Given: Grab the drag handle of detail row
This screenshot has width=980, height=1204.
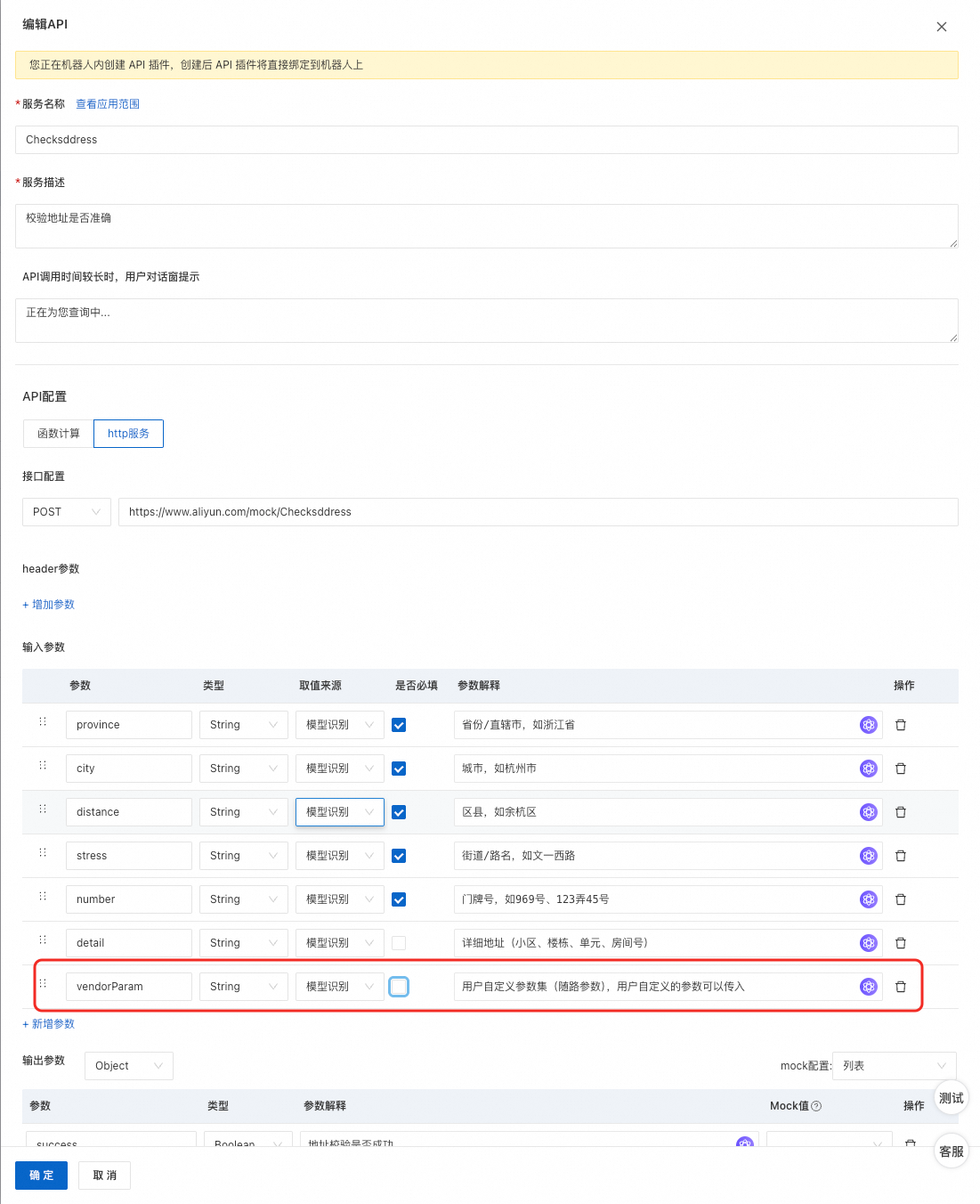Looking at the screenshot, I should (x=43, y=940).
